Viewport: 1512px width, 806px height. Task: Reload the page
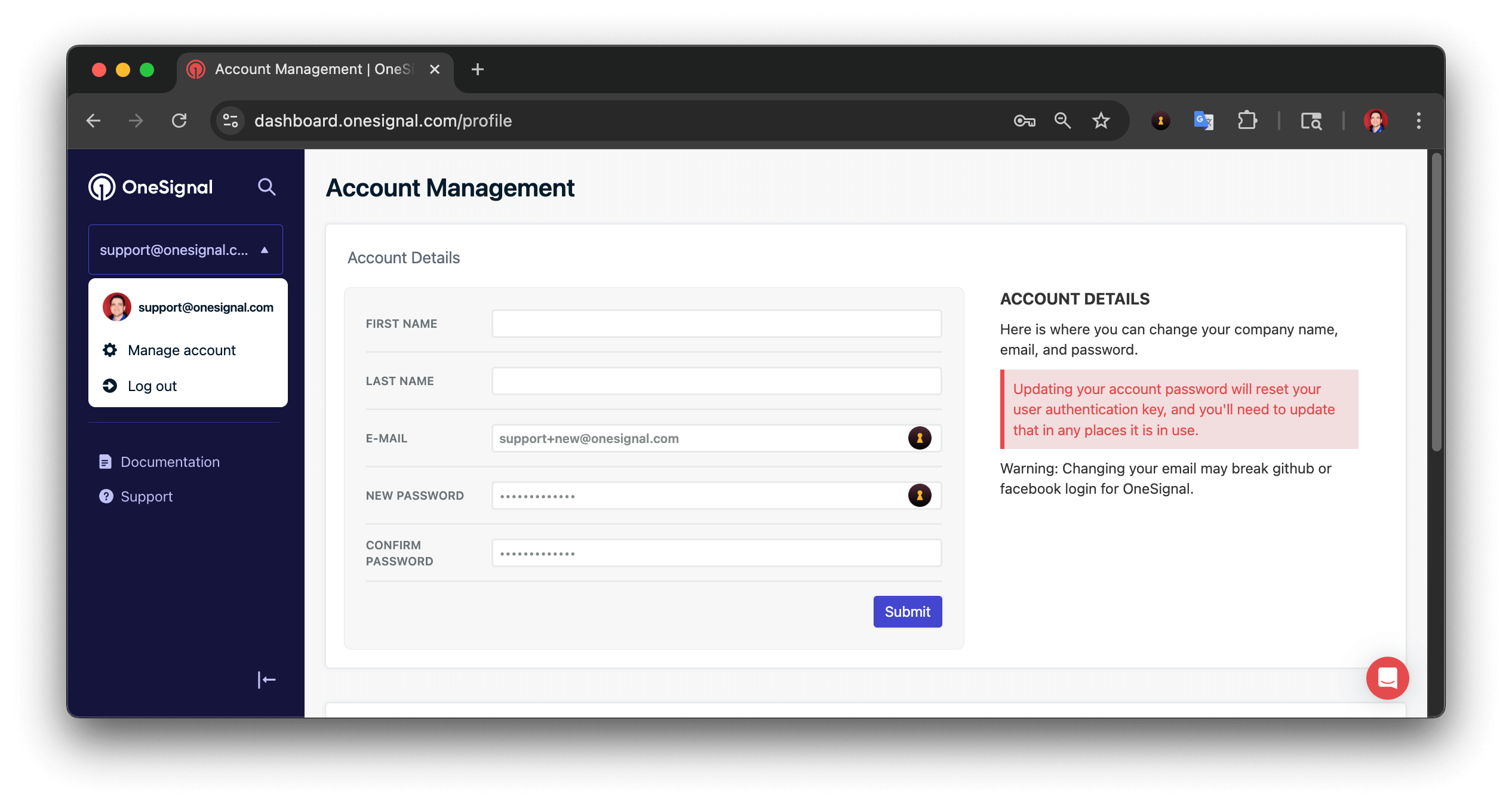[179, 121]
